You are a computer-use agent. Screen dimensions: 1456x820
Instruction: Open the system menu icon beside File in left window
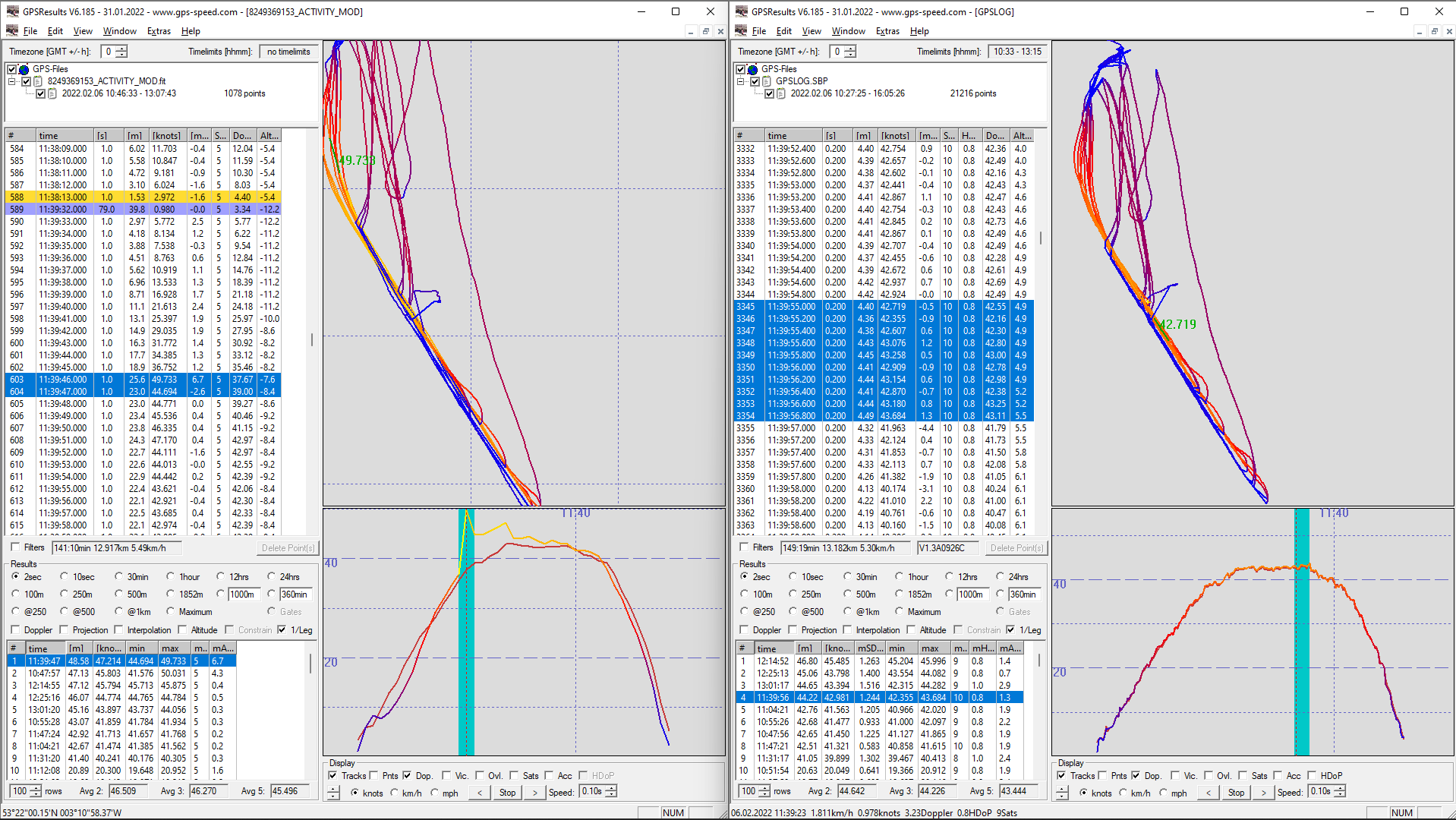12,31
